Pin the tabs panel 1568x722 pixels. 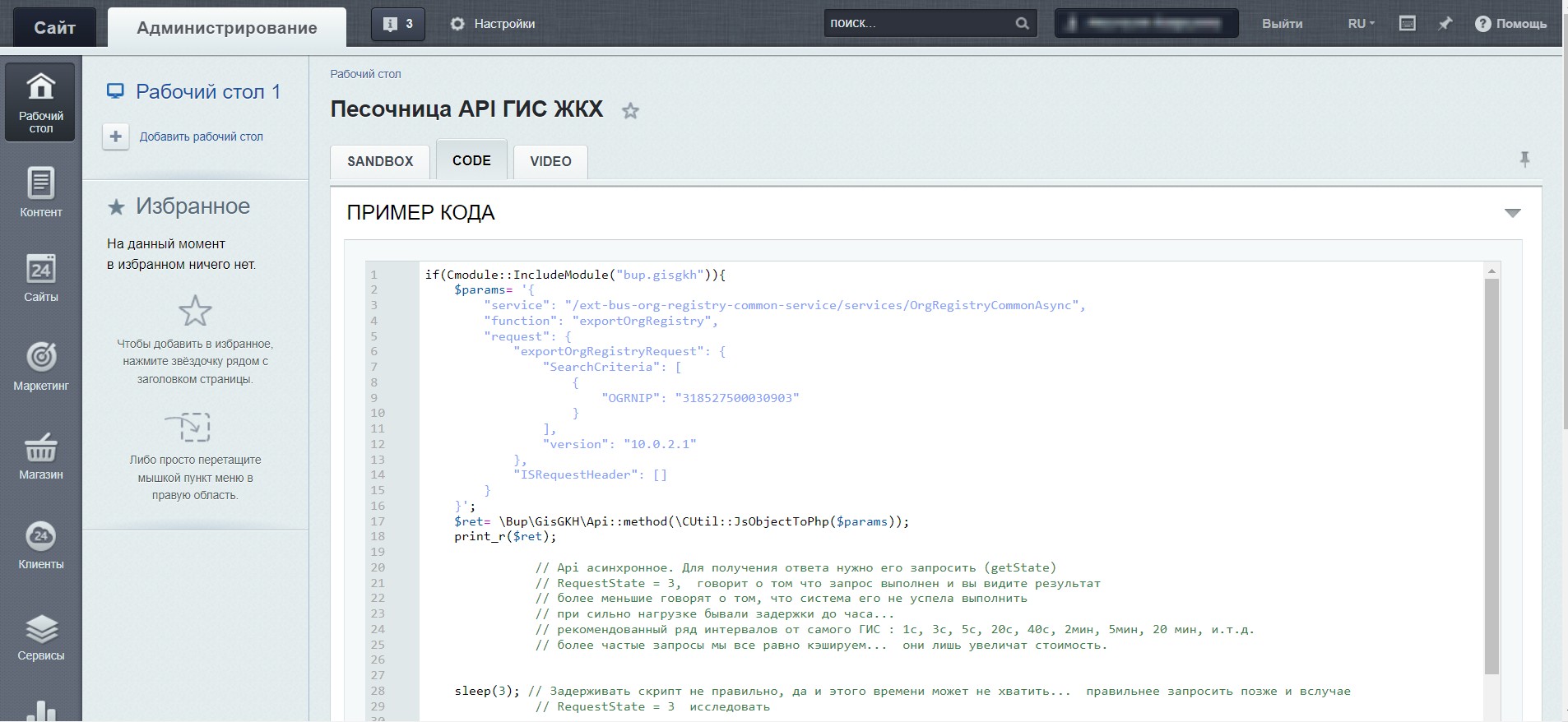[x=1524, y=160]
